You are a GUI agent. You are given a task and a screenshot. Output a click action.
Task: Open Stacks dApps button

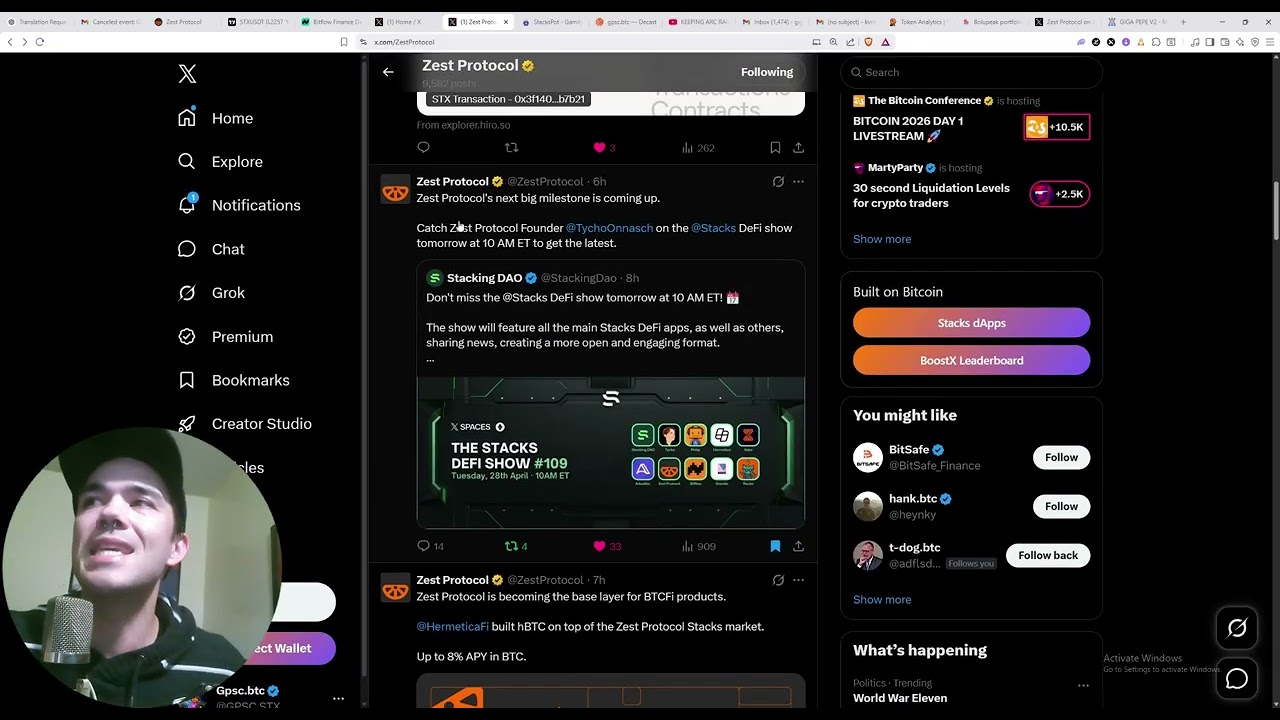971,323
